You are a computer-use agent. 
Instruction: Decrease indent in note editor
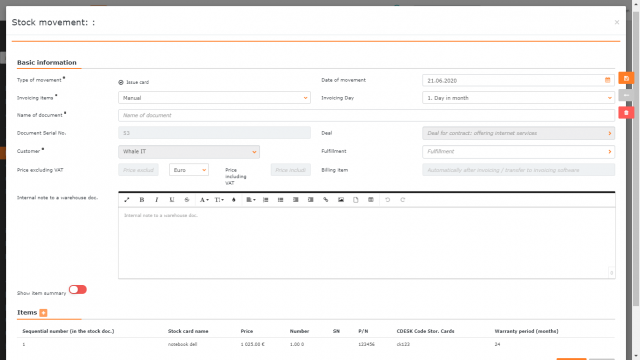click(296, 200)
